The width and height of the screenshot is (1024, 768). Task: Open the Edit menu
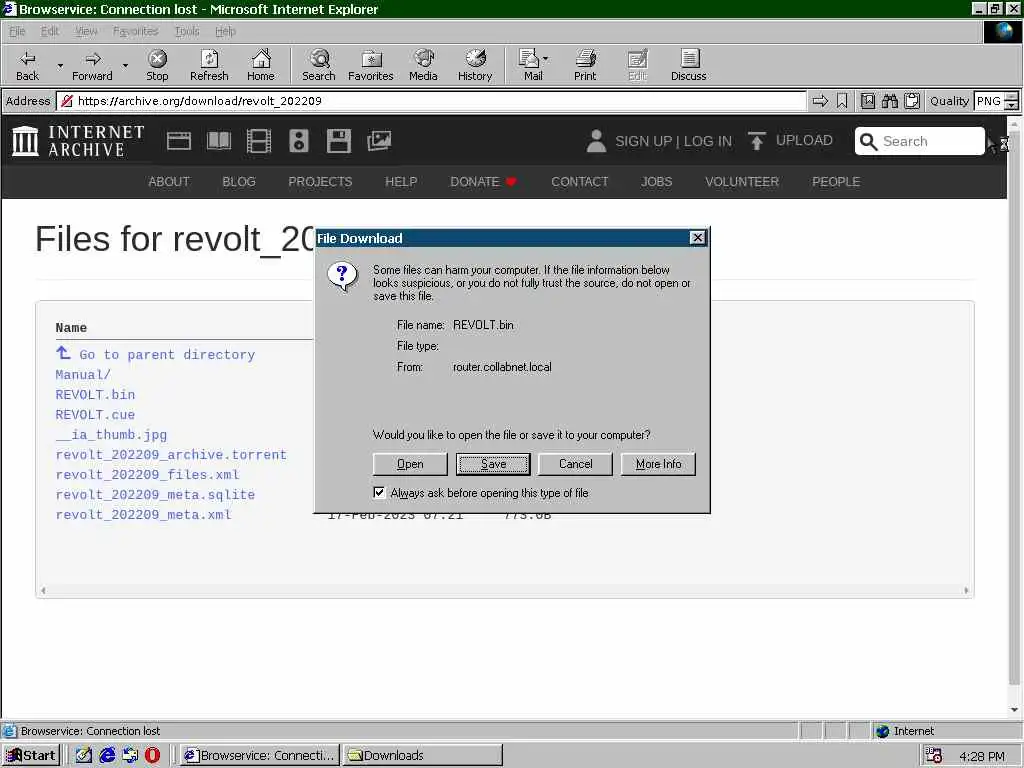[x=50, y=31]
